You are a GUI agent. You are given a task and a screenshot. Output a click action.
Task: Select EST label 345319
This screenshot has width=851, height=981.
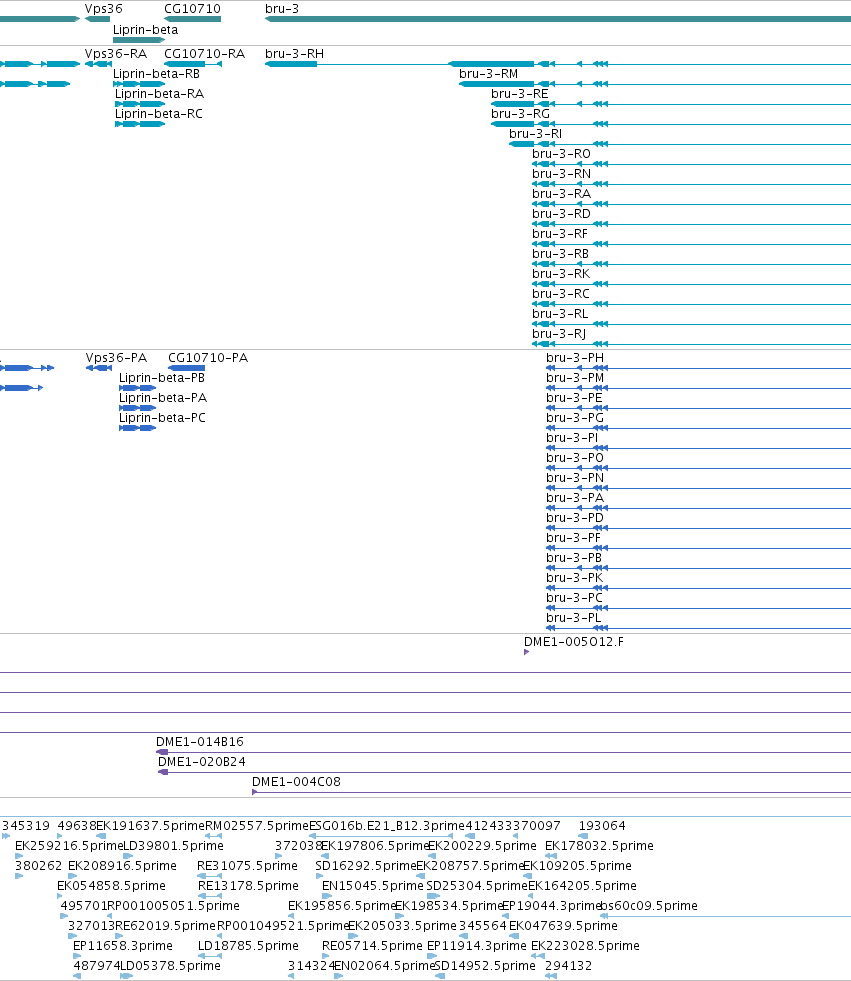point(26,826)
